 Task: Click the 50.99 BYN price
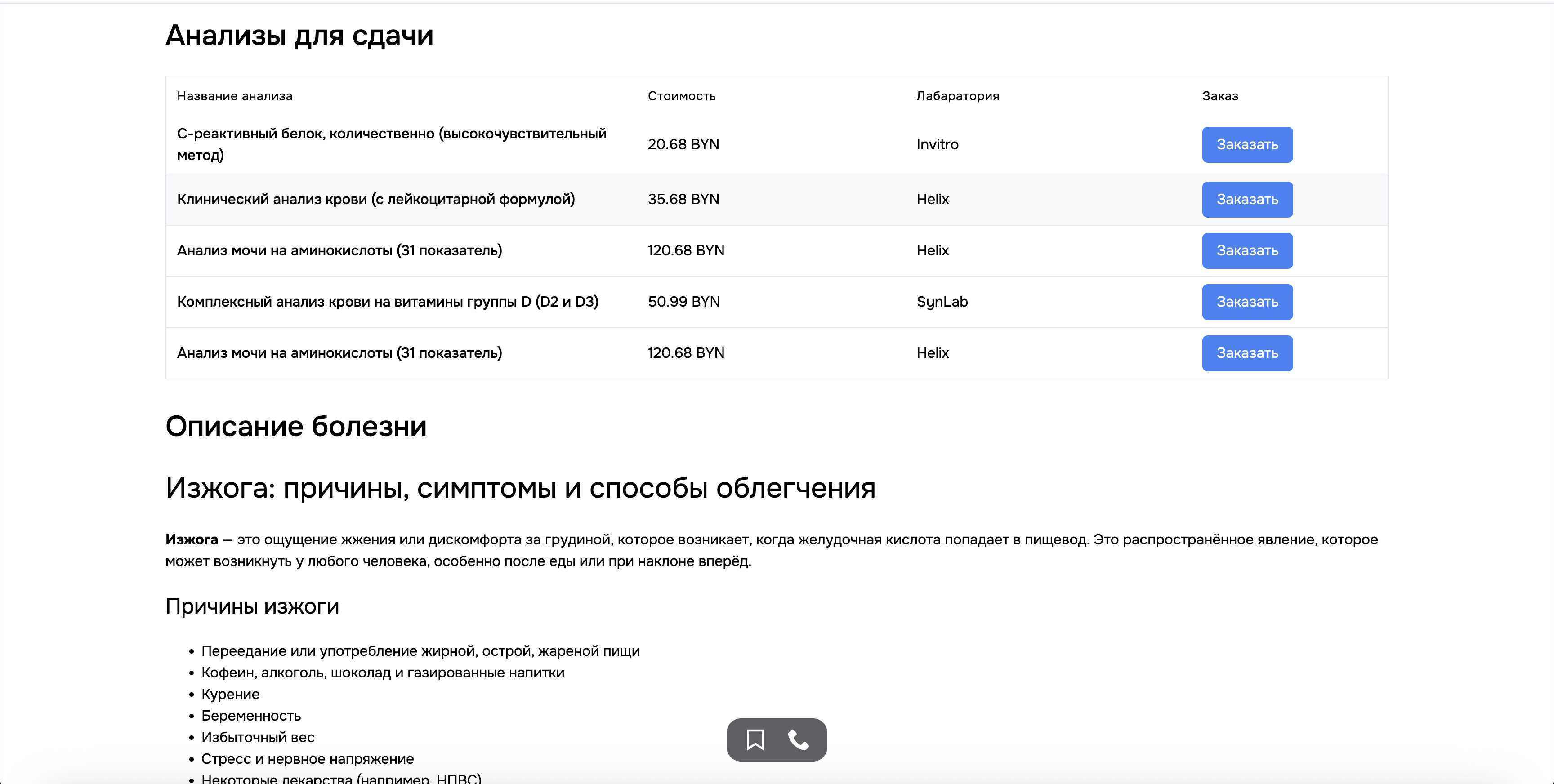tap(683, 302)
